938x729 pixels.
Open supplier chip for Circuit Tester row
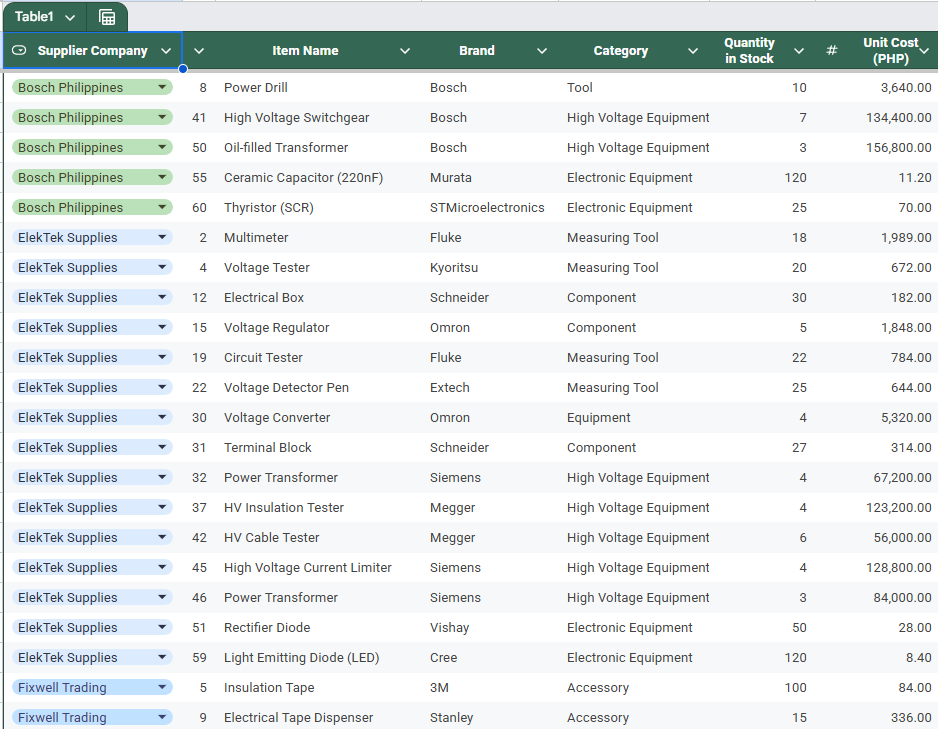pos(92,357)
